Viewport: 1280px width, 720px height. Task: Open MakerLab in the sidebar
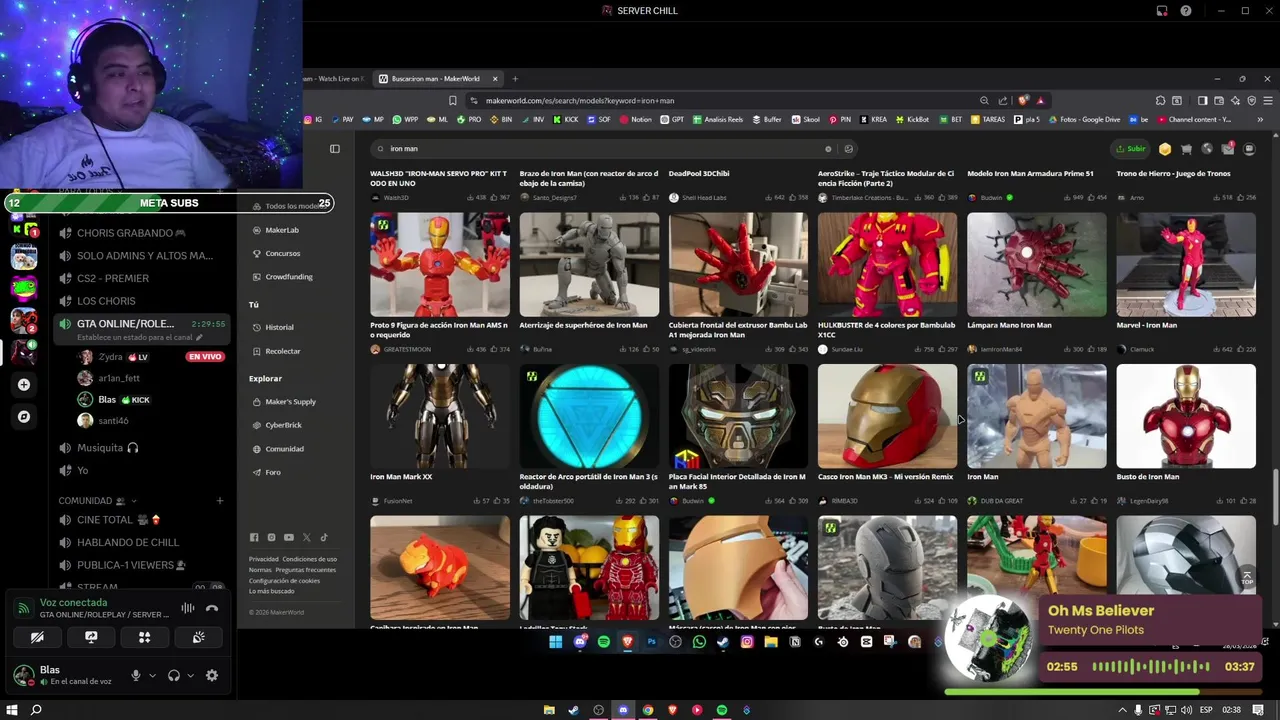282,230
